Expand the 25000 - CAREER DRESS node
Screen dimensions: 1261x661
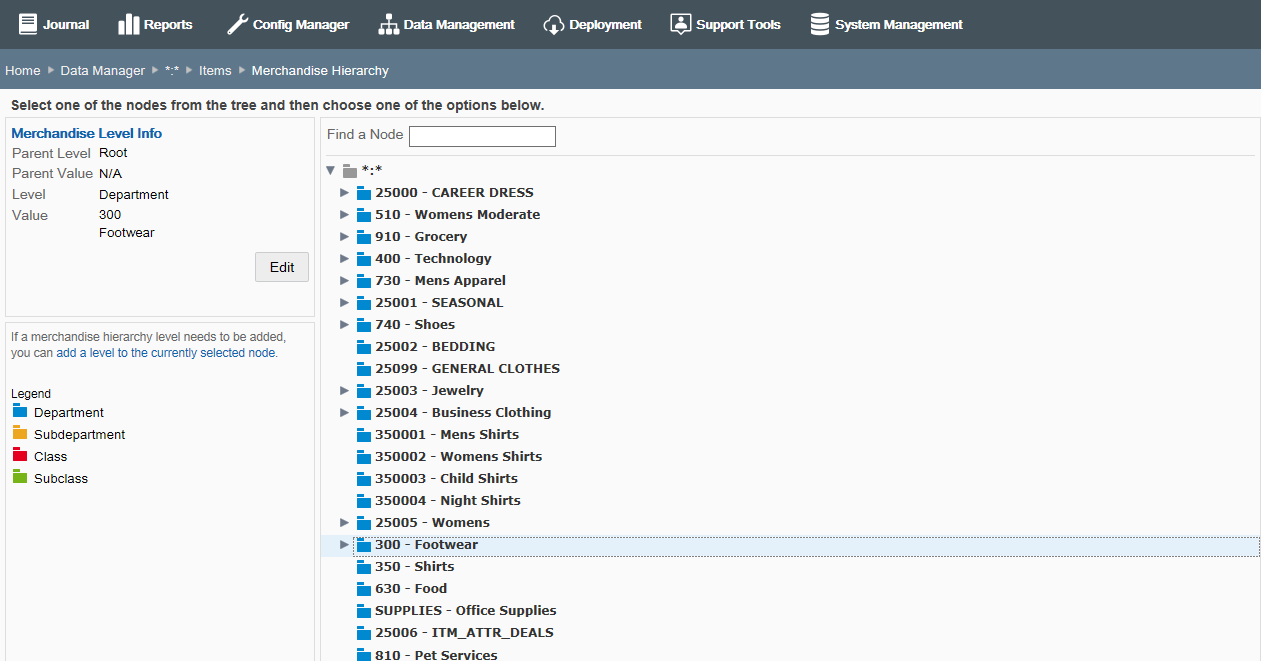pyautogui.click(x=344, y=192)
